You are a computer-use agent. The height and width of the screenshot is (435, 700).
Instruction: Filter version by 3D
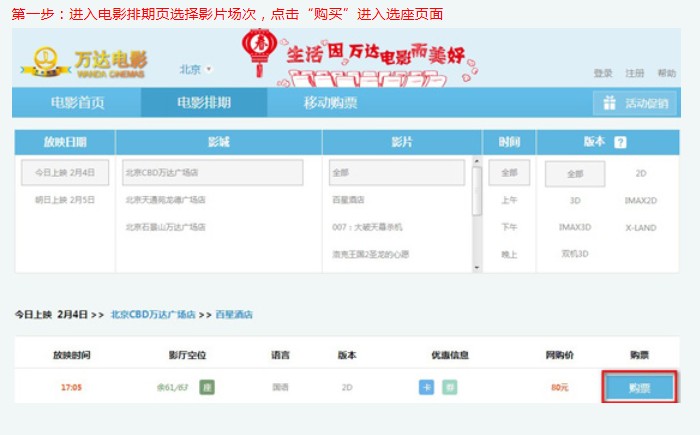click(x=575, y=201)
